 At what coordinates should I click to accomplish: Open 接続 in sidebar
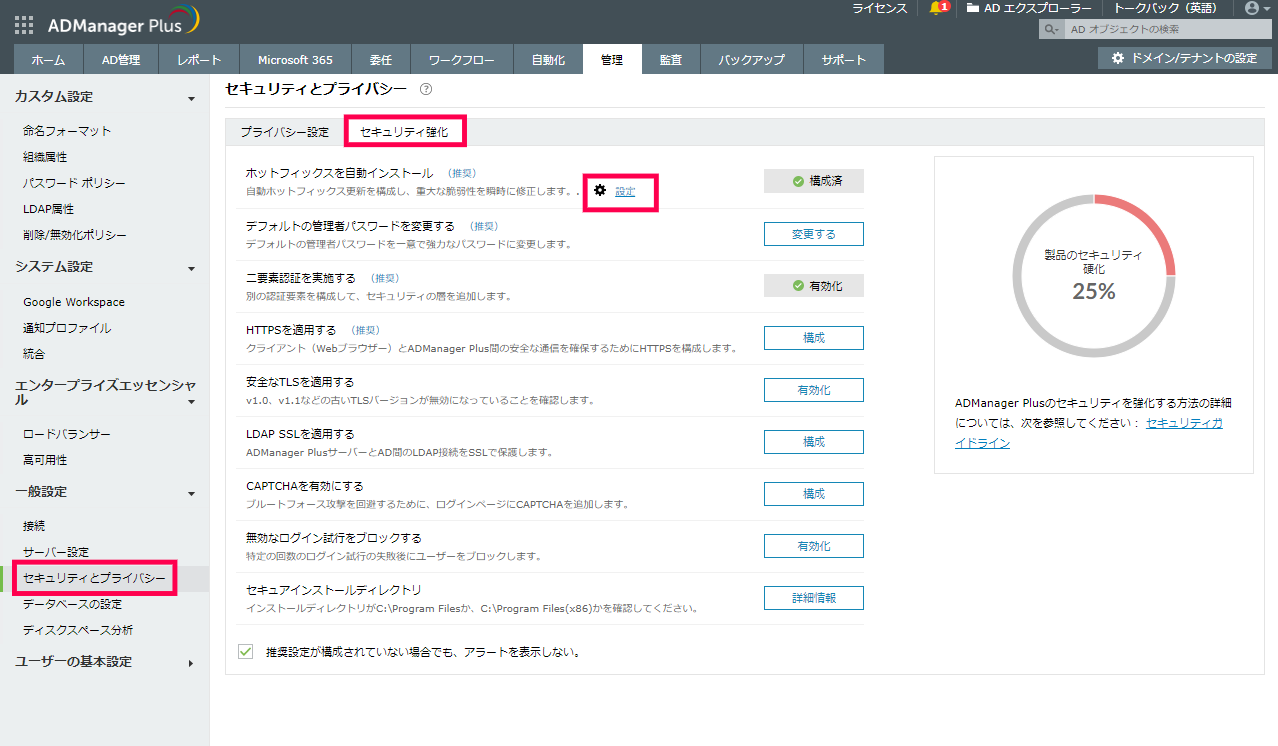(x=34, y=526)
